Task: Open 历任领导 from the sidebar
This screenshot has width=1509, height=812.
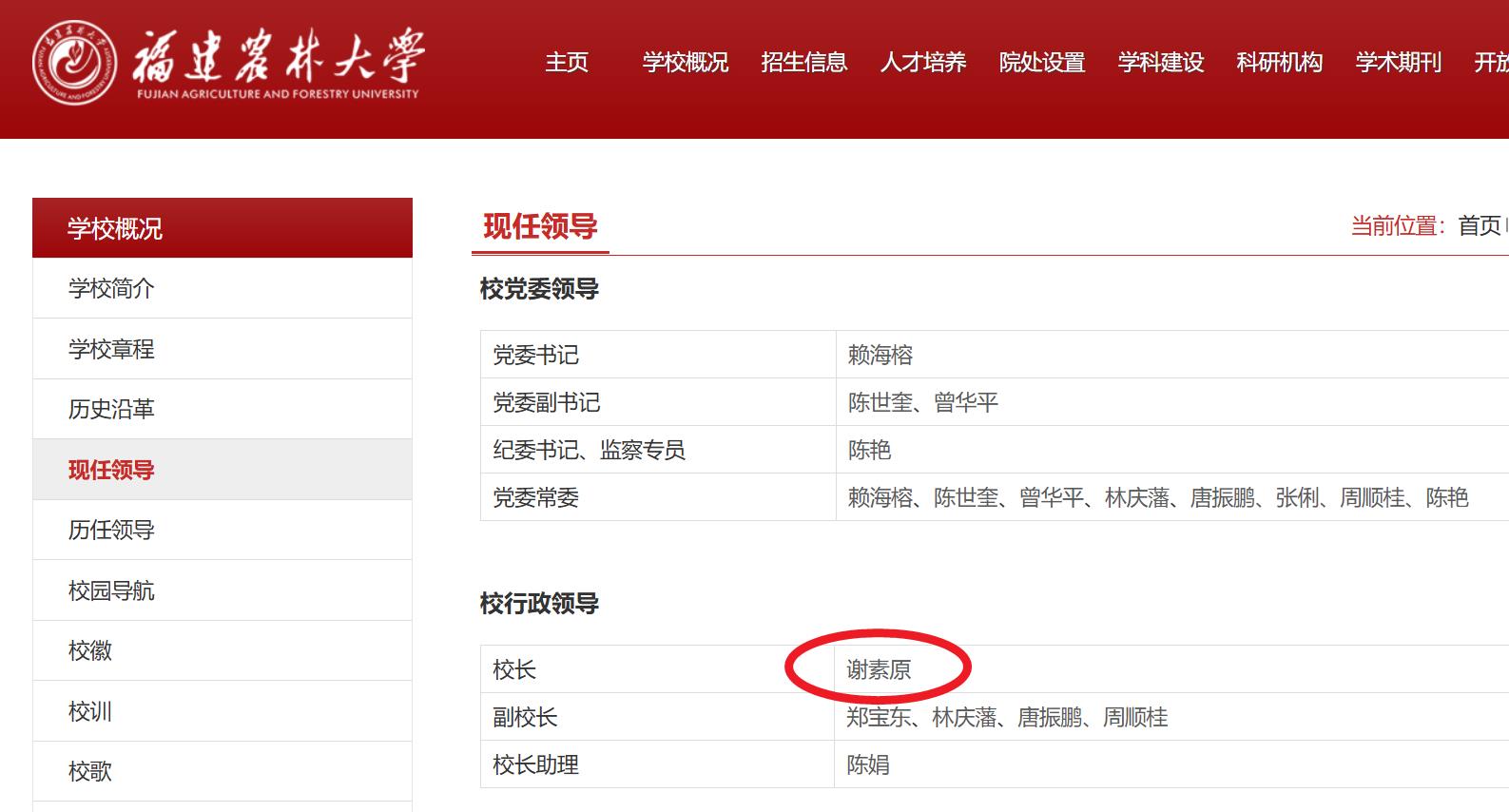Action: [111, 531]
